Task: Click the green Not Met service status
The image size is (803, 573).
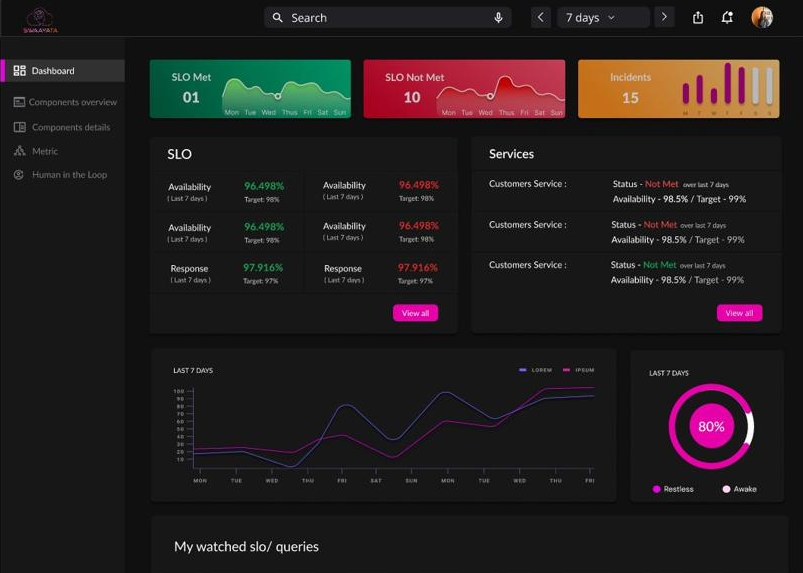Action: point(660,265)
